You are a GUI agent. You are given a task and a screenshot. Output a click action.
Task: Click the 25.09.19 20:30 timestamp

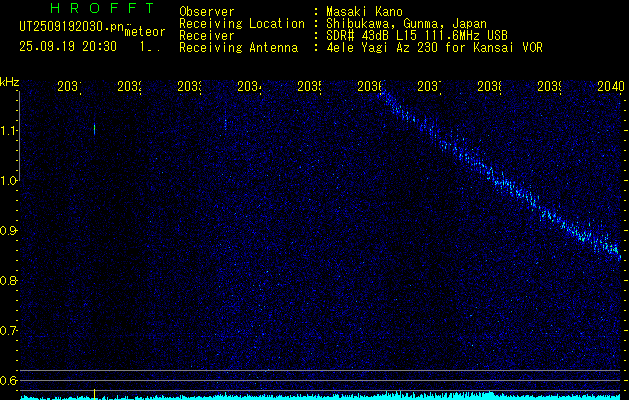click(68, 46)
